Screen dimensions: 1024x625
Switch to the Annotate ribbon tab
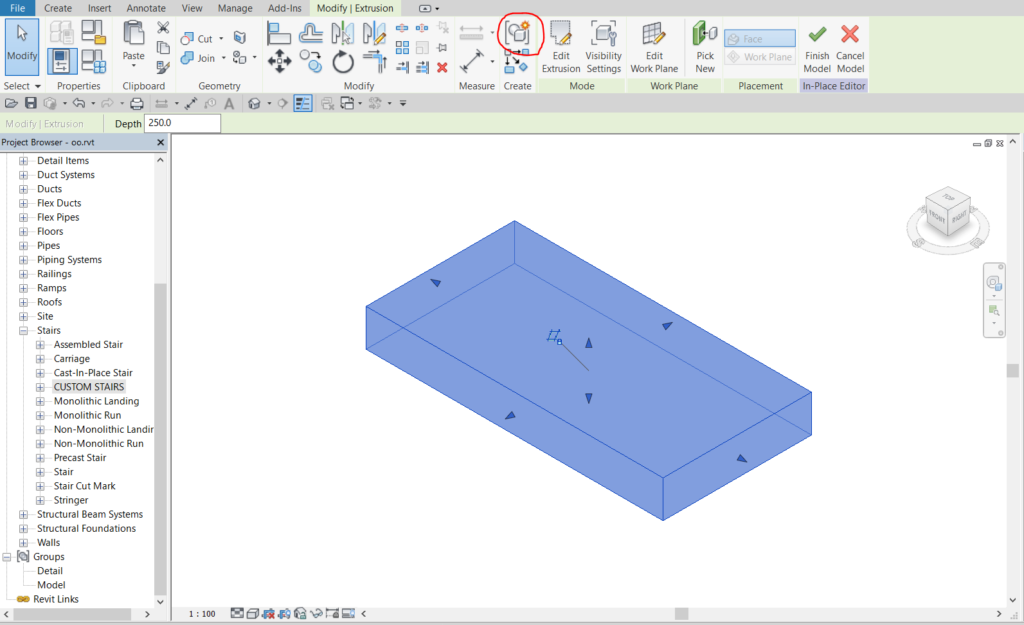tap(145, 8)
